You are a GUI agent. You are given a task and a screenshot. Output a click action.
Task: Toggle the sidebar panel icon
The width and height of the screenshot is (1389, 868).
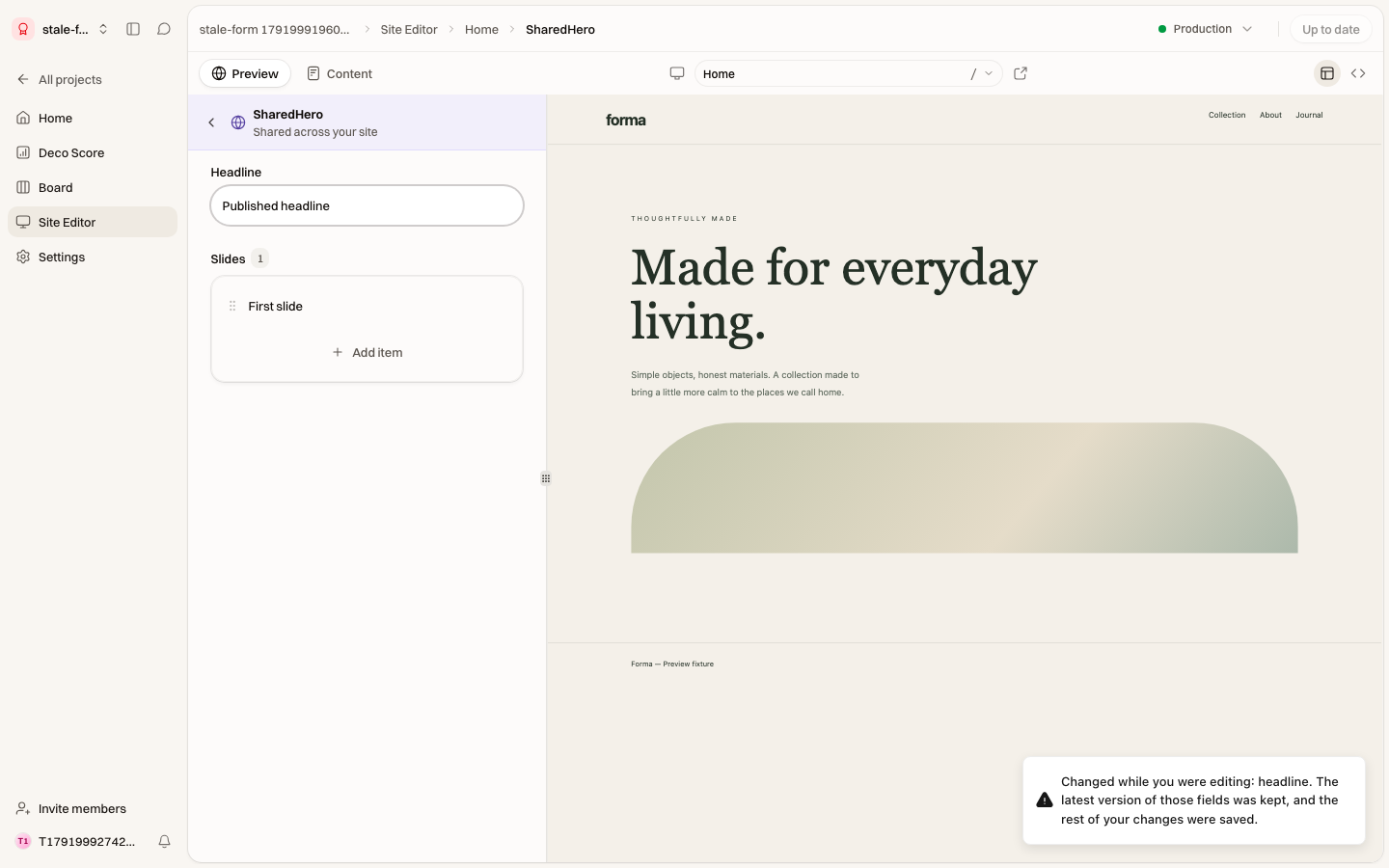coord(133,29)
